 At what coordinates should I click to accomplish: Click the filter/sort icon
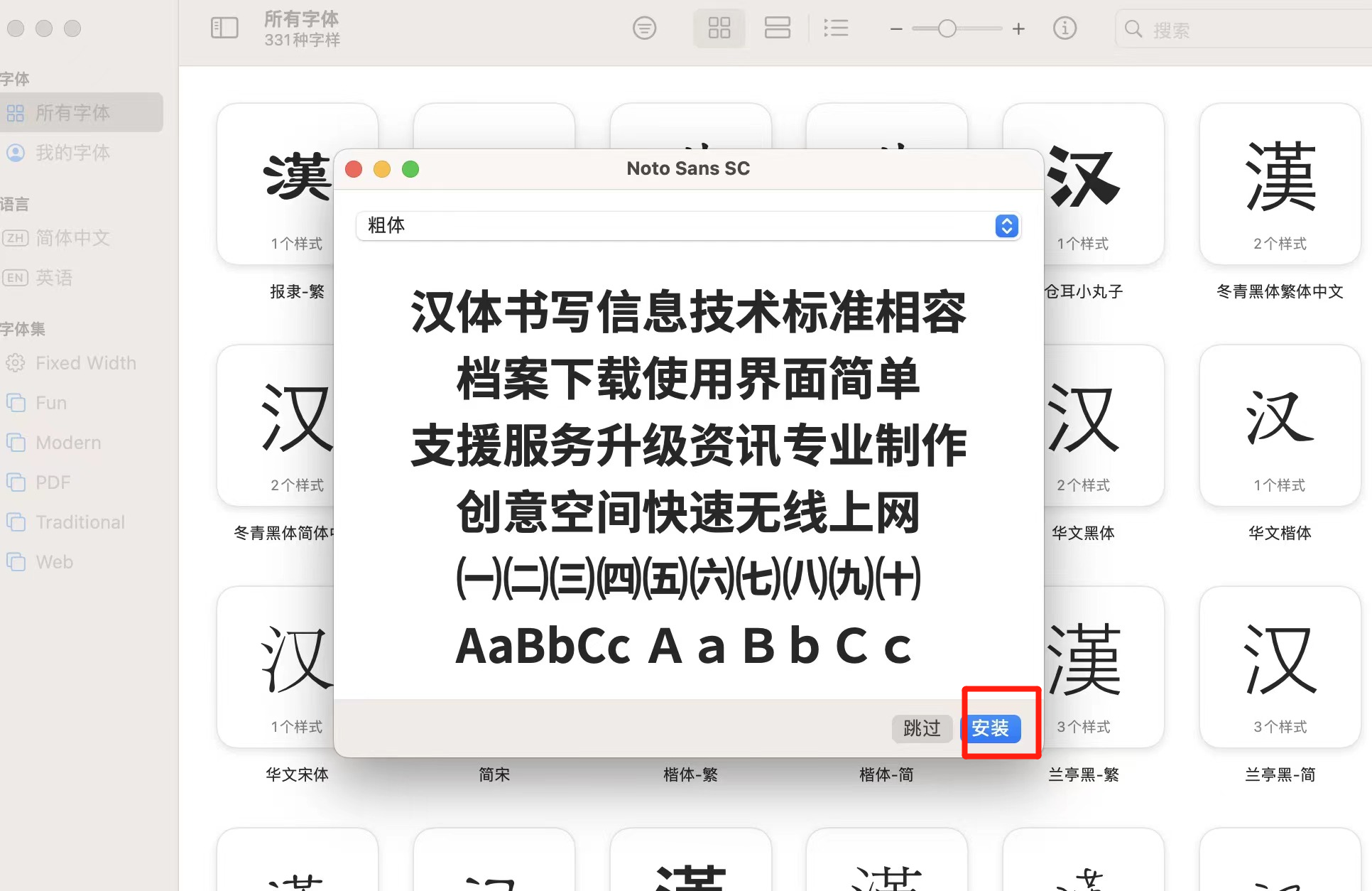[x=645, y=28]
